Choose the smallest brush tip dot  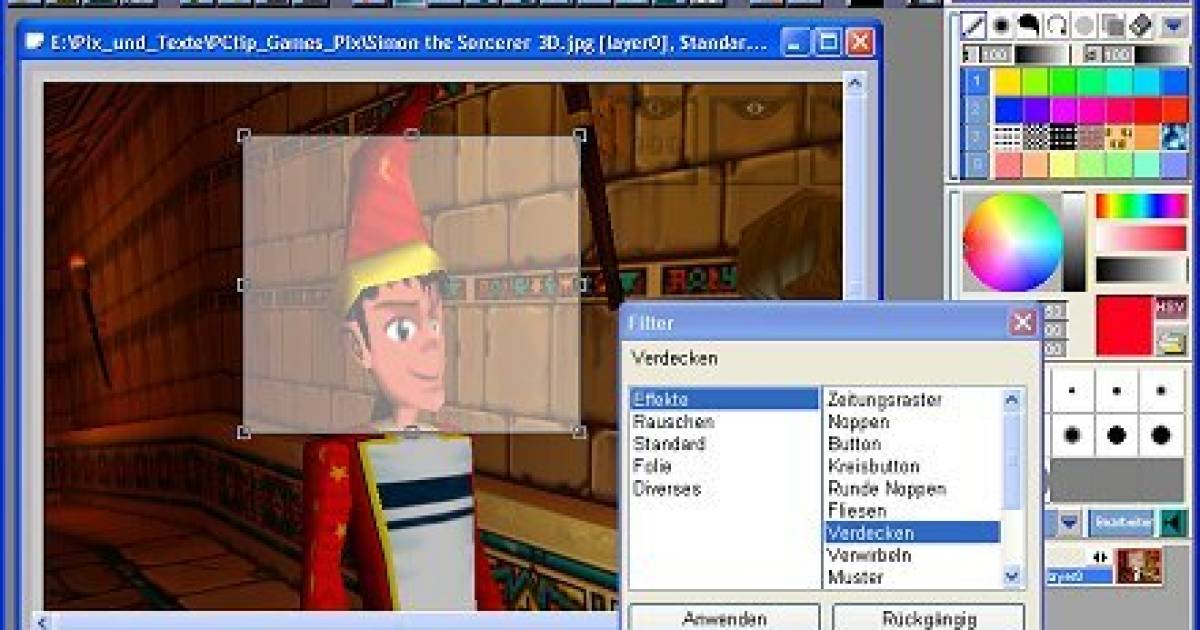click(1073, 390)
